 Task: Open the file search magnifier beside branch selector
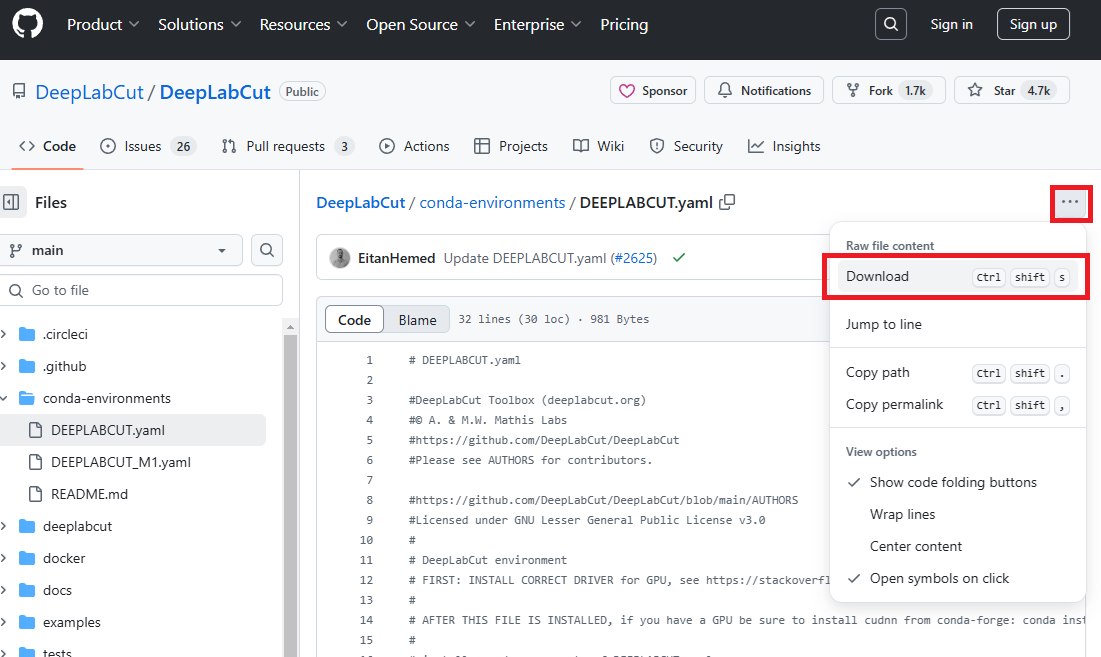pos(267,250)
